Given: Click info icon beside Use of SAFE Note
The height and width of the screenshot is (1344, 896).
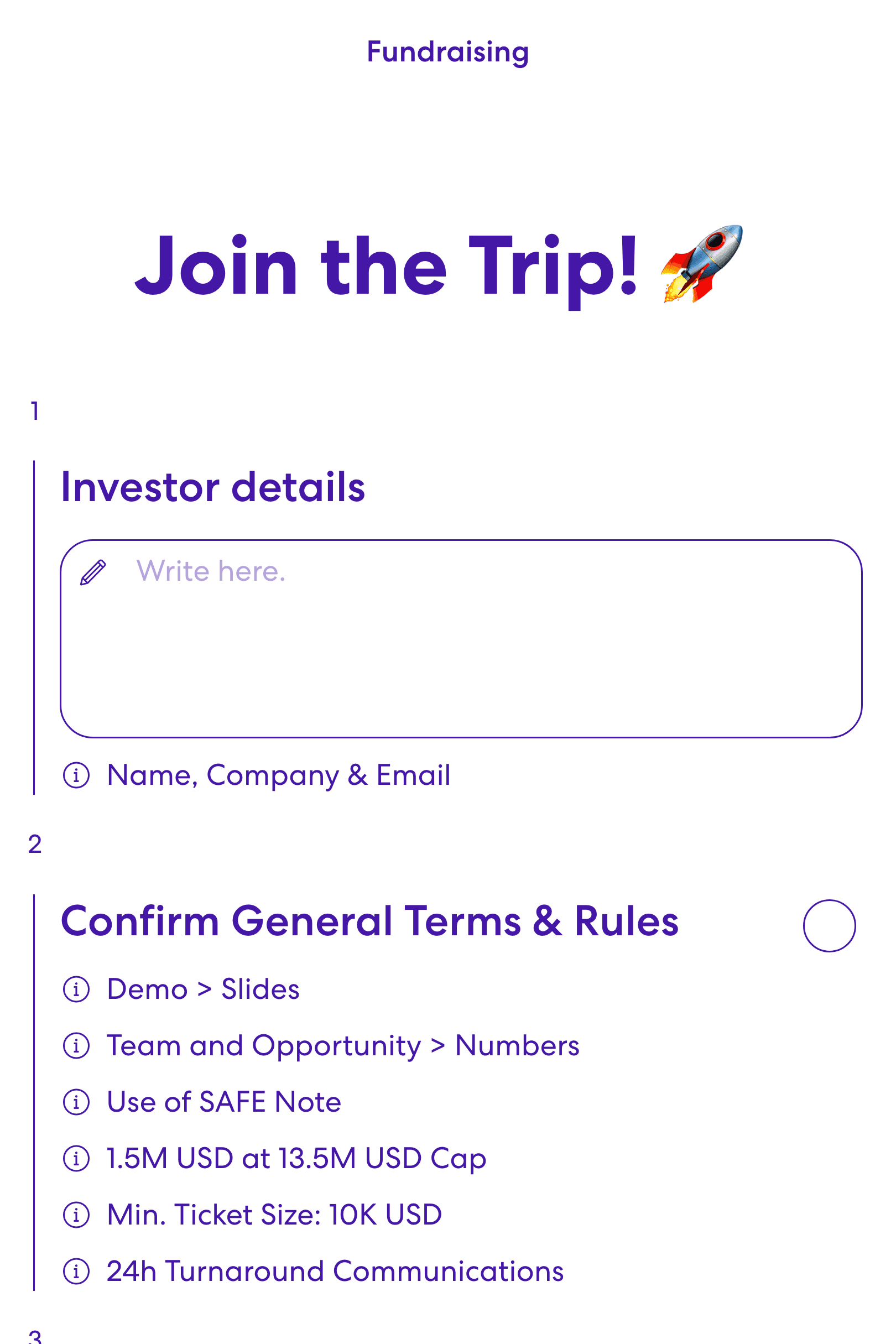Looking at the screenshot, I should click(76, 1102).
